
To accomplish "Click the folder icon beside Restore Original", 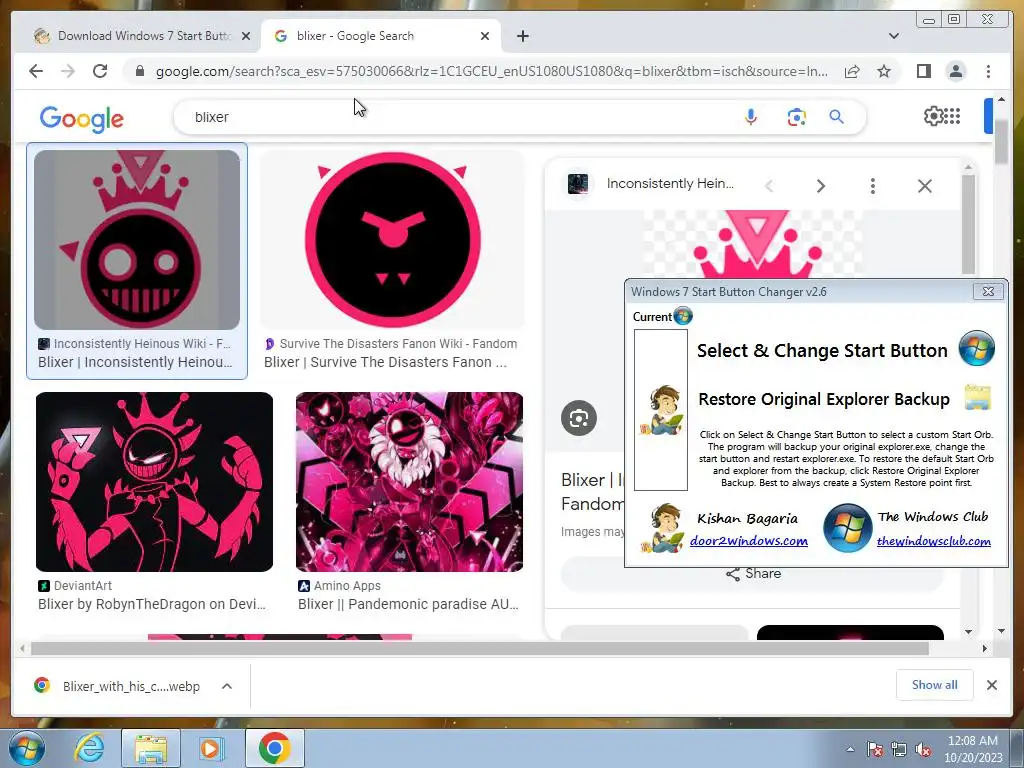I will pos(978,397).
